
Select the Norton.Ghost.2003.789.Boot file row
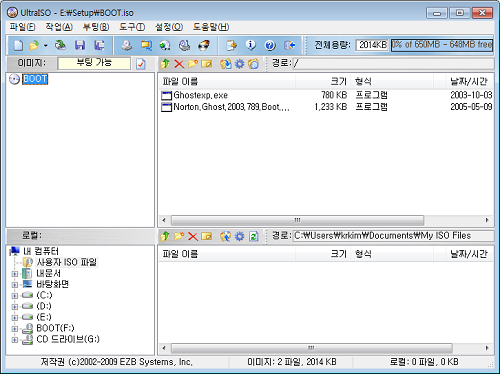click(327, 107)
